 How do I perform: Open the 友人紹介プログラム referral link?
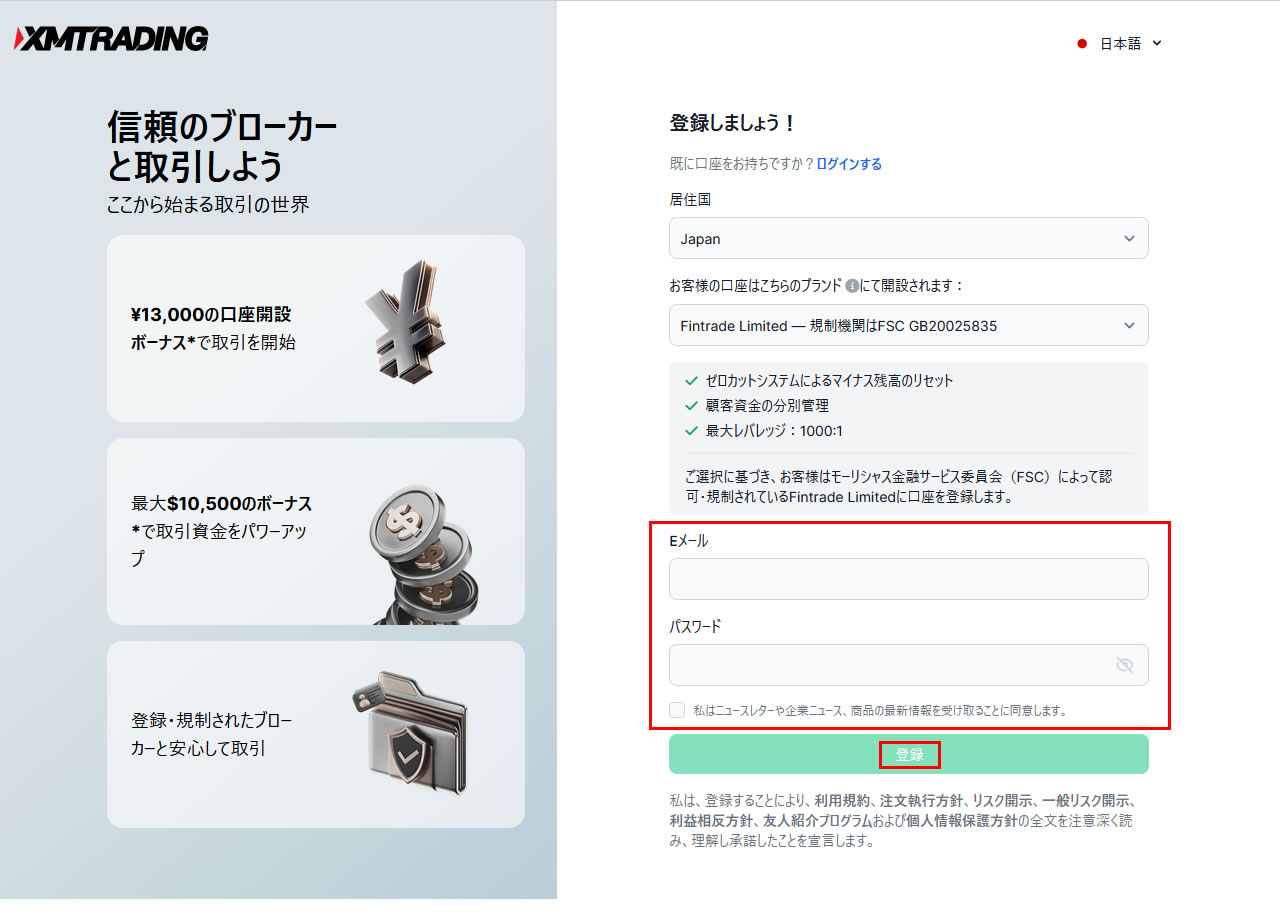817,821
